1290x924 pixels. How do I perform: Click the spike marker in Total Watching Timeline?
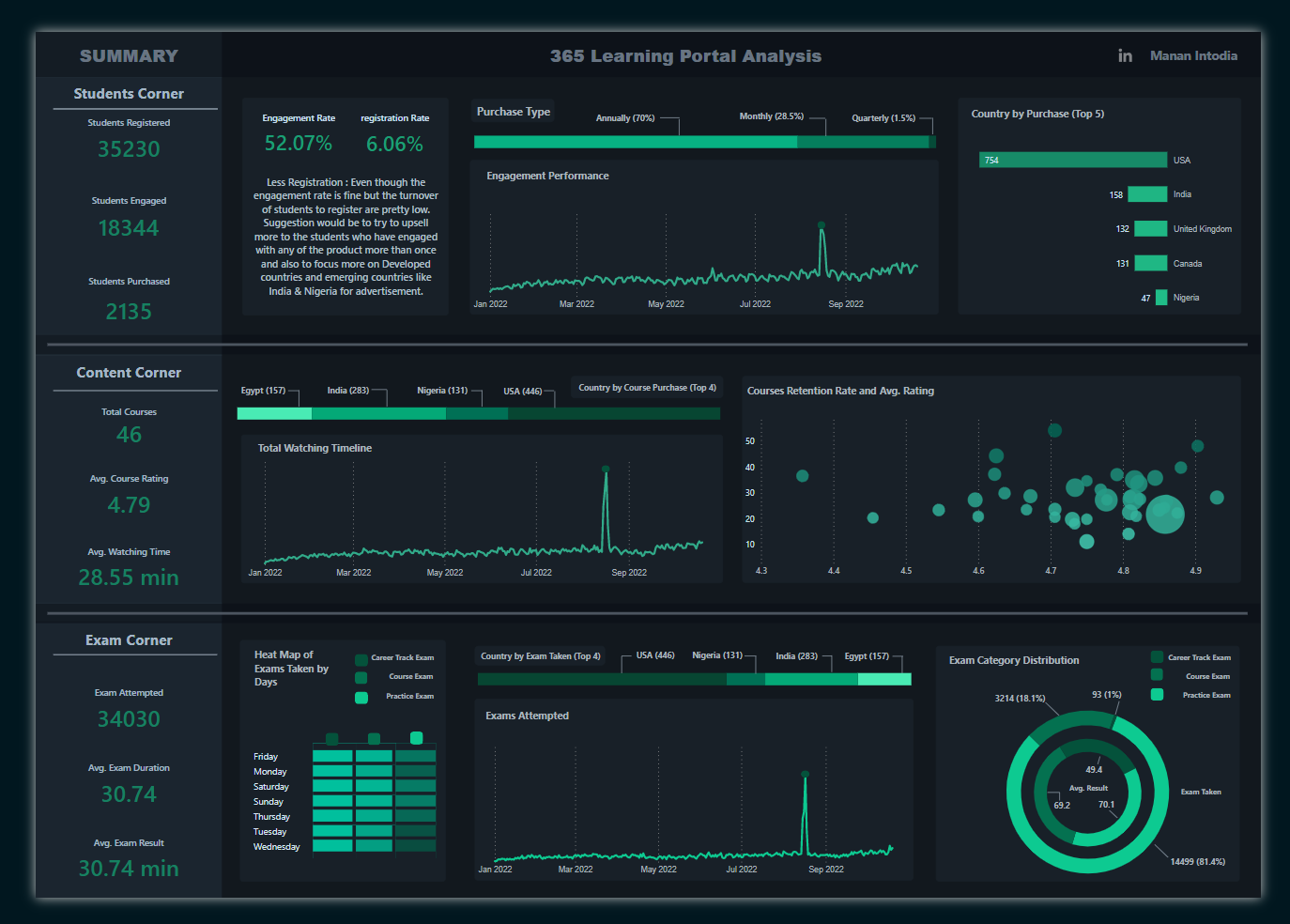pyautogui.click(x=606, y=469)
